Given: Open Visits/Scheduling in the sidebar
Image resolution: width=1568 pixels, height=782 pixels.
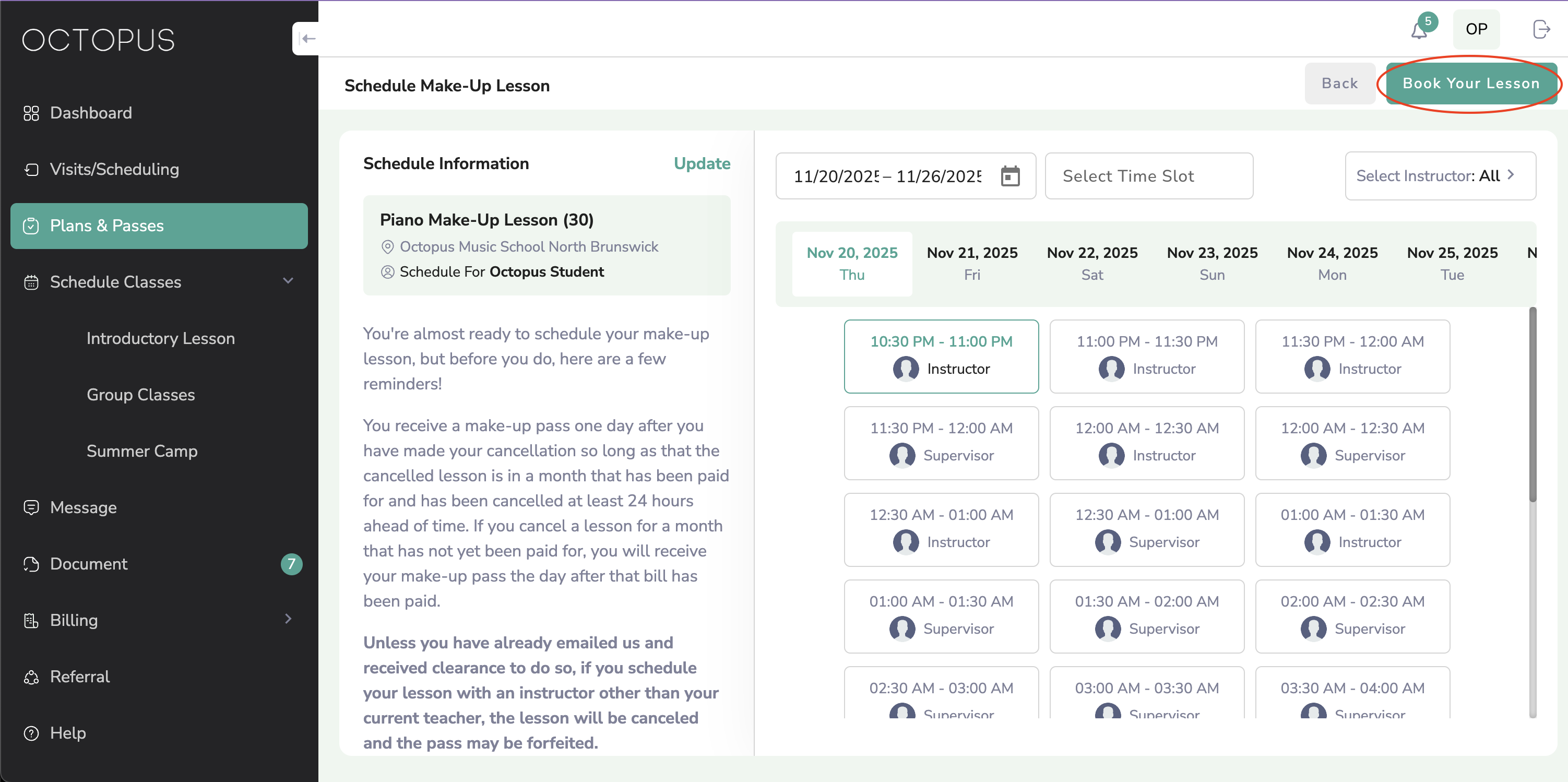Looking at the screenshot, I should pyautogui.click(x=114, y=169).
